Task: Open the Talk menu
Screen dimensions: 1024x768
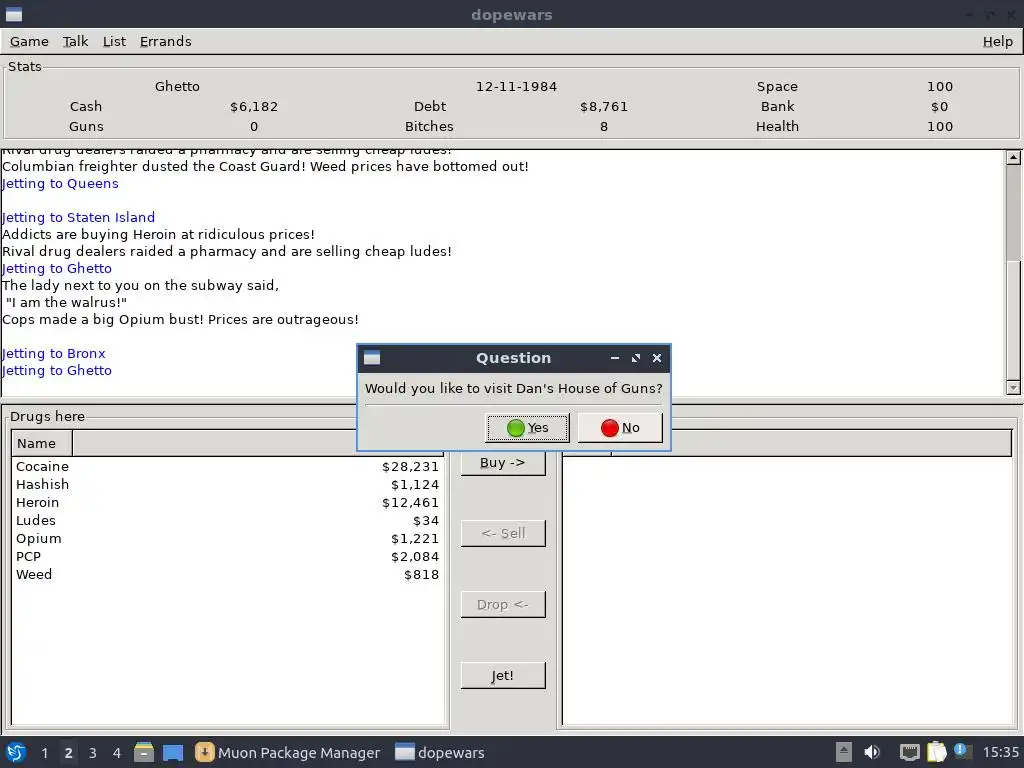Action: (x=75, y=41)
